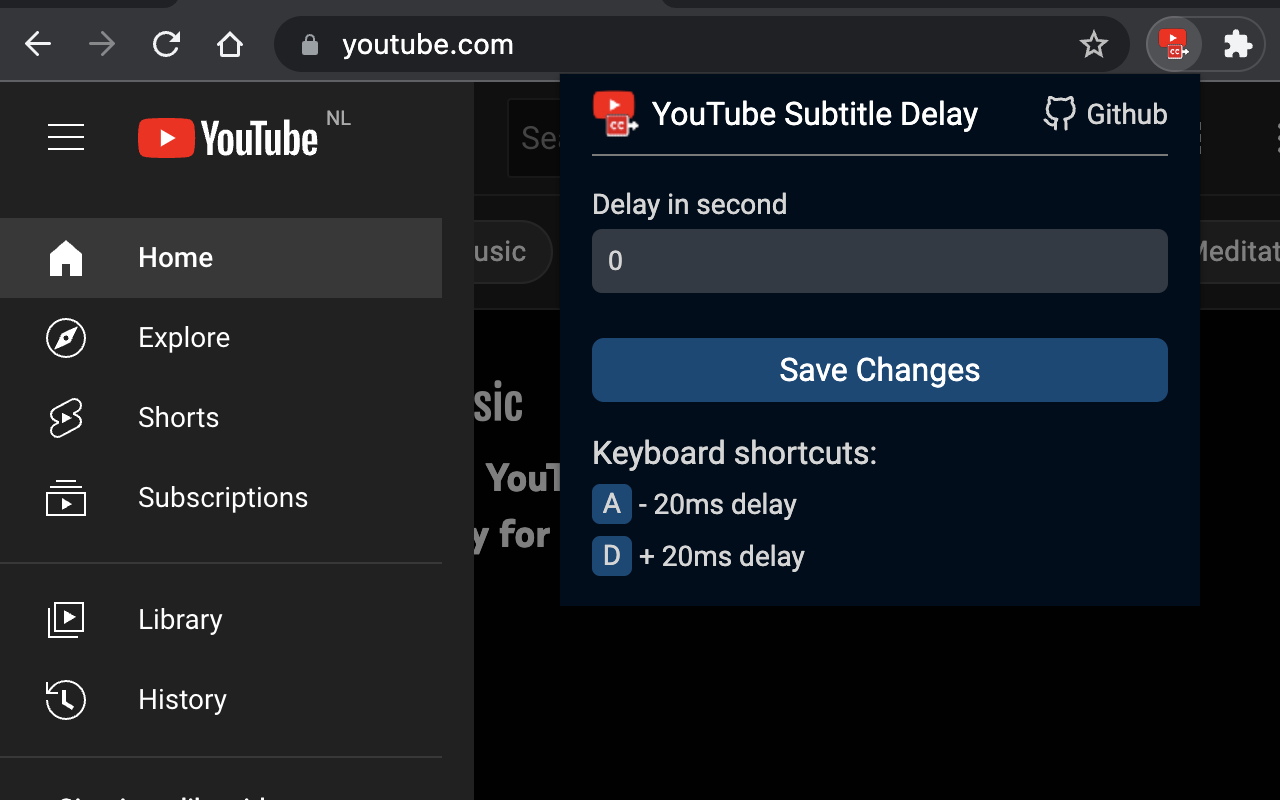Open the Chrome extensions puzzle icon
The image size is (1280, 800).
[x=1238, y=44]
